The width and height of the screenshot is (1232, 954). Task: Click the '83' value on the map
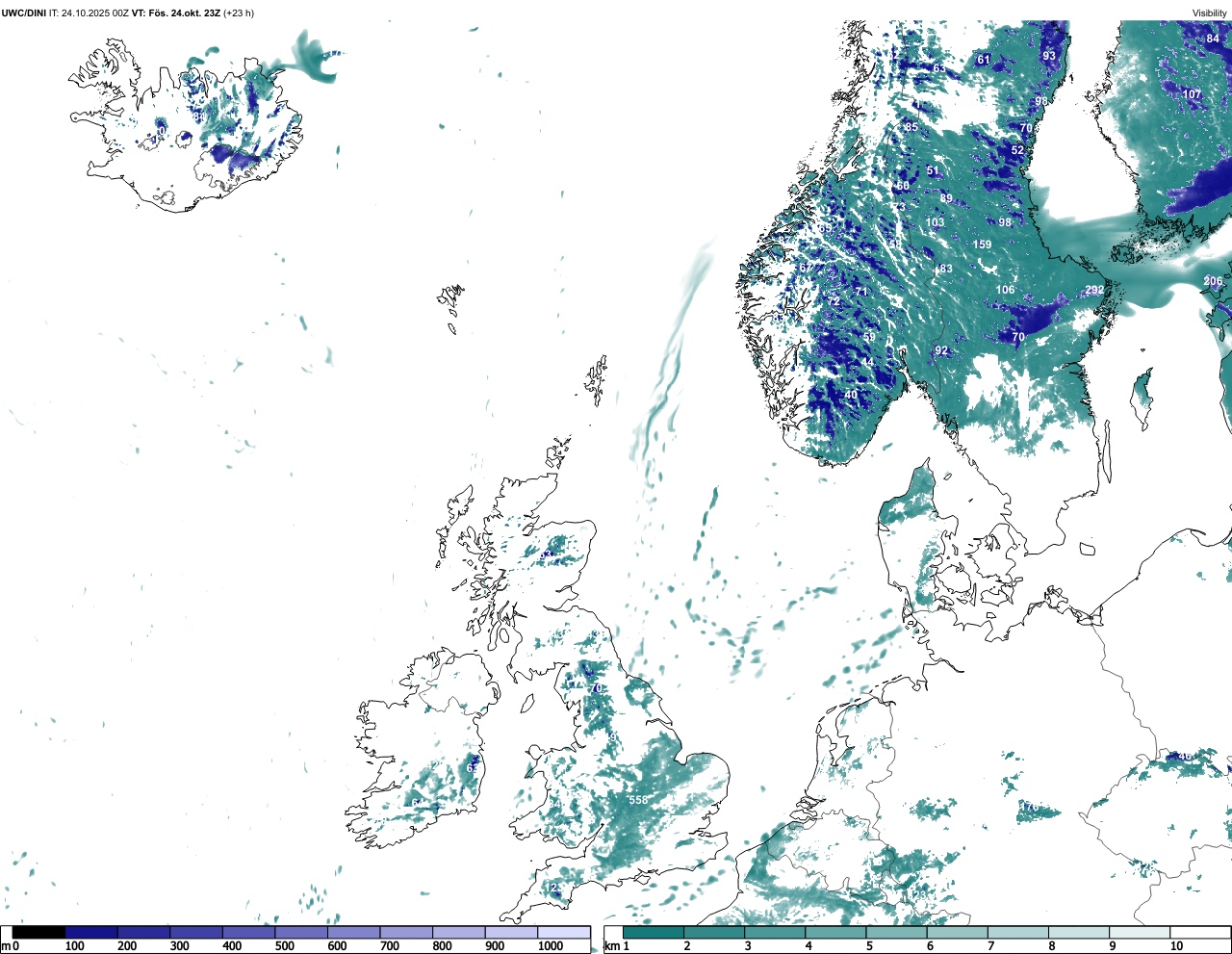pyautogui.click(x=946, y=269)
